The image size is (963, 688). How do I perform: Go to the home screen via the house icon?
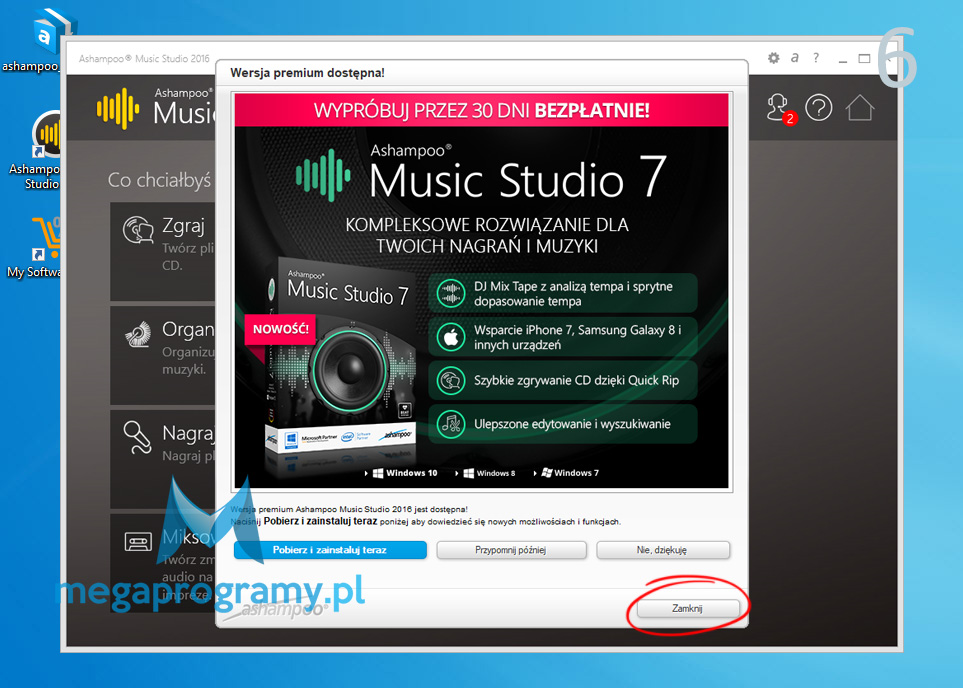coord(859,108)
